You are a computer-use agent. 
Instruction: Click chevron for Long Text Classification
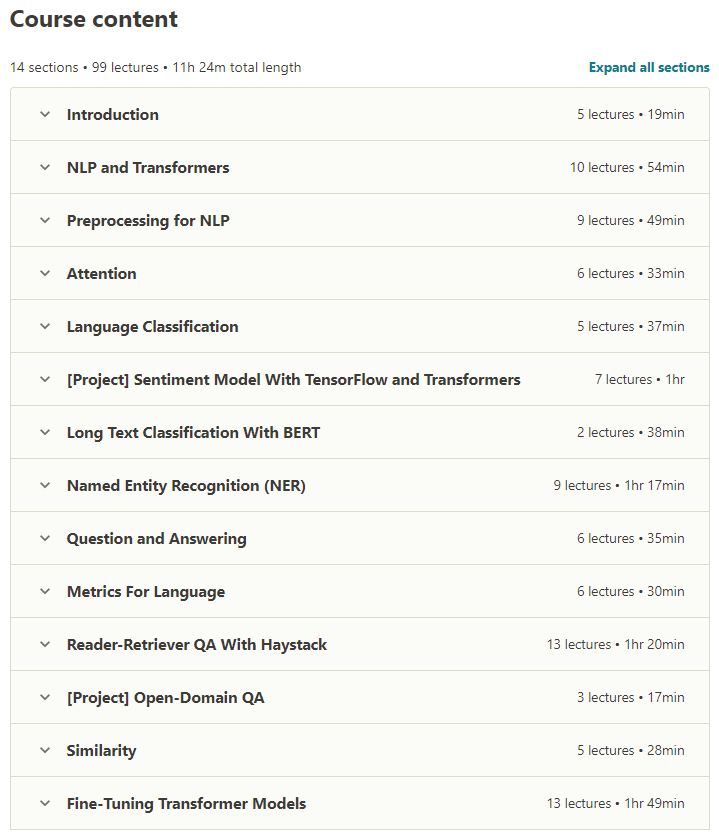pos(44,432)
